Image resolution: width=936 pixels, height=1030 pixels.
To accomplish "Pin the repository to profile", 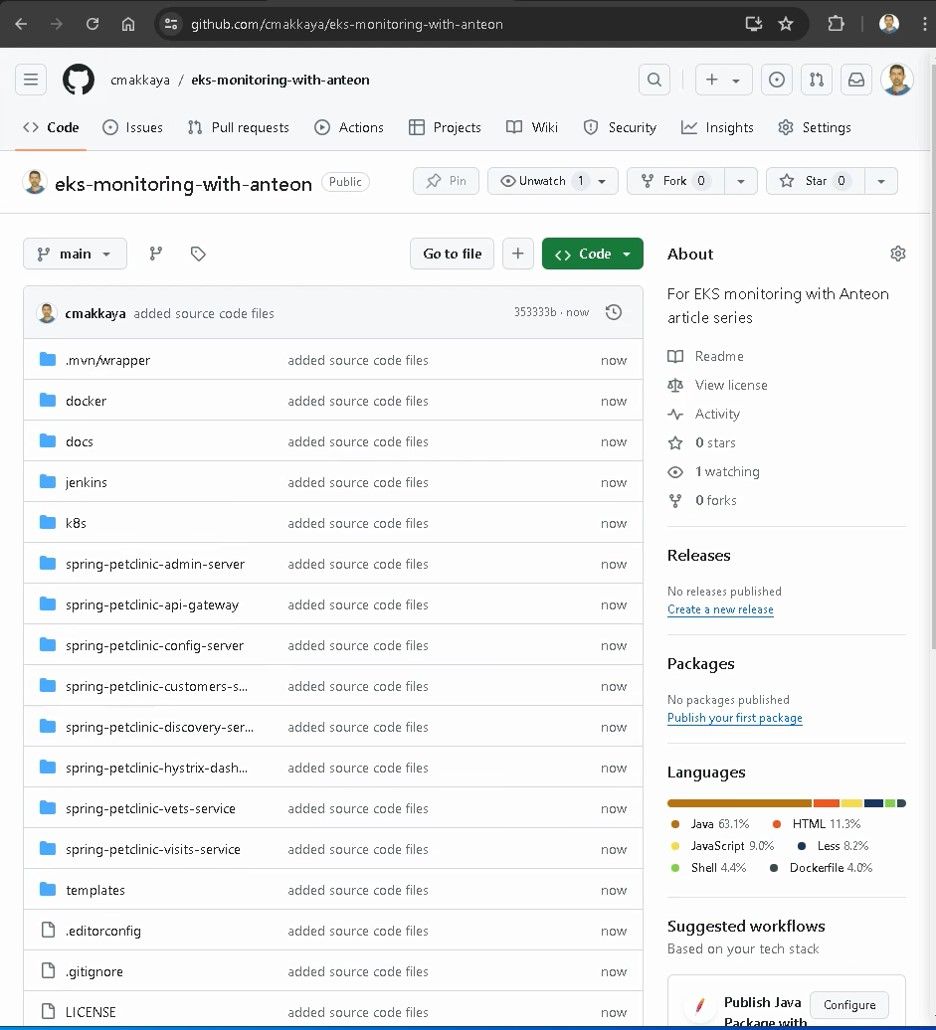I will (x=446, y=181).
